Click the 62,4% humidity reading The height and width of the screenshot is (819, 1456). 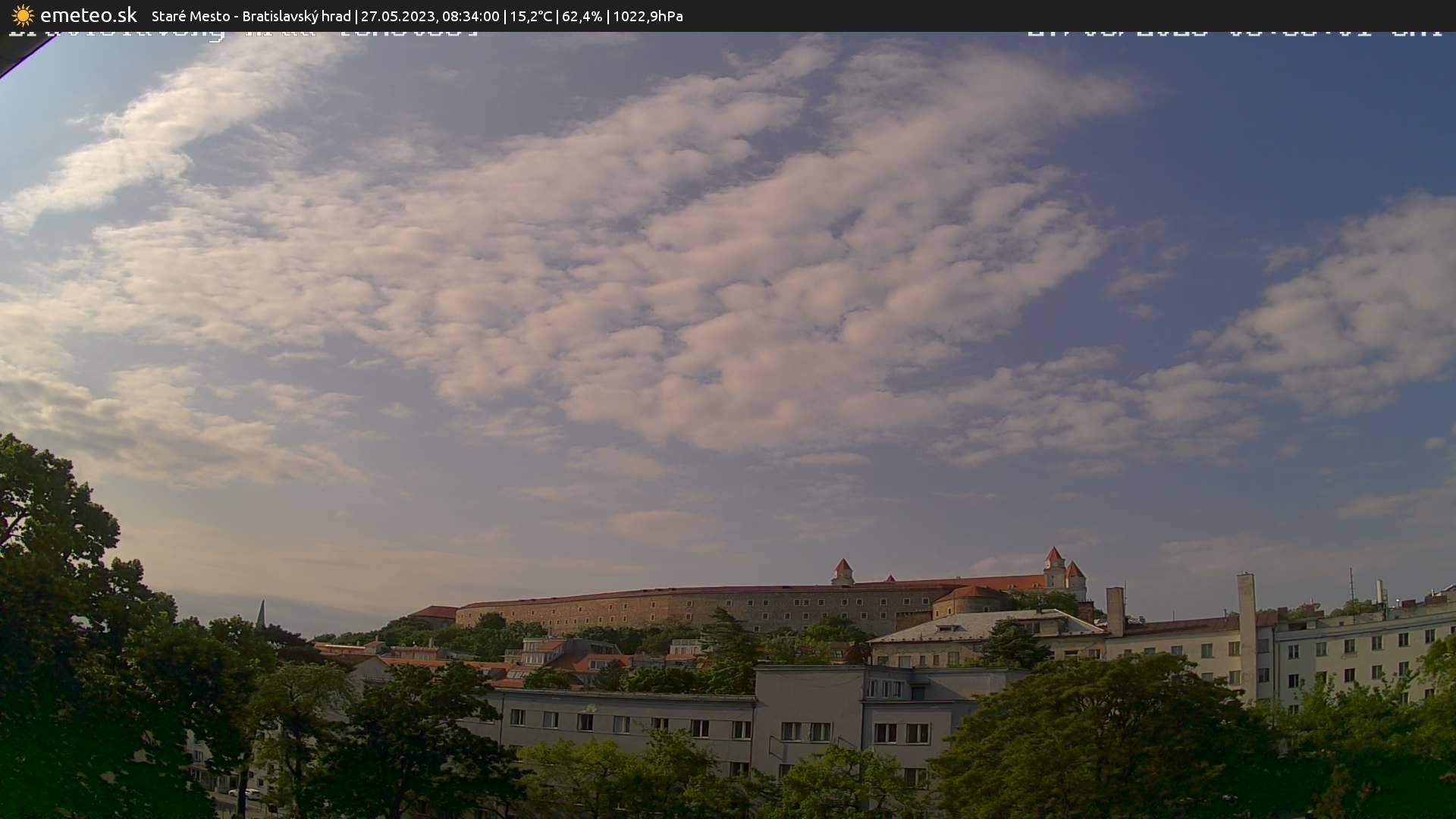582,16
